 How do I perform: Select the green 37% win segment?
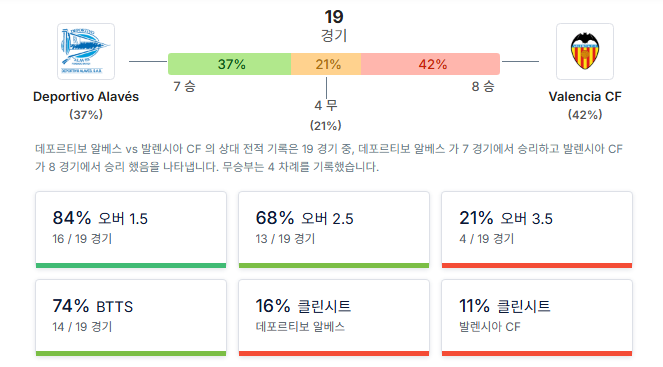(230, 64)
